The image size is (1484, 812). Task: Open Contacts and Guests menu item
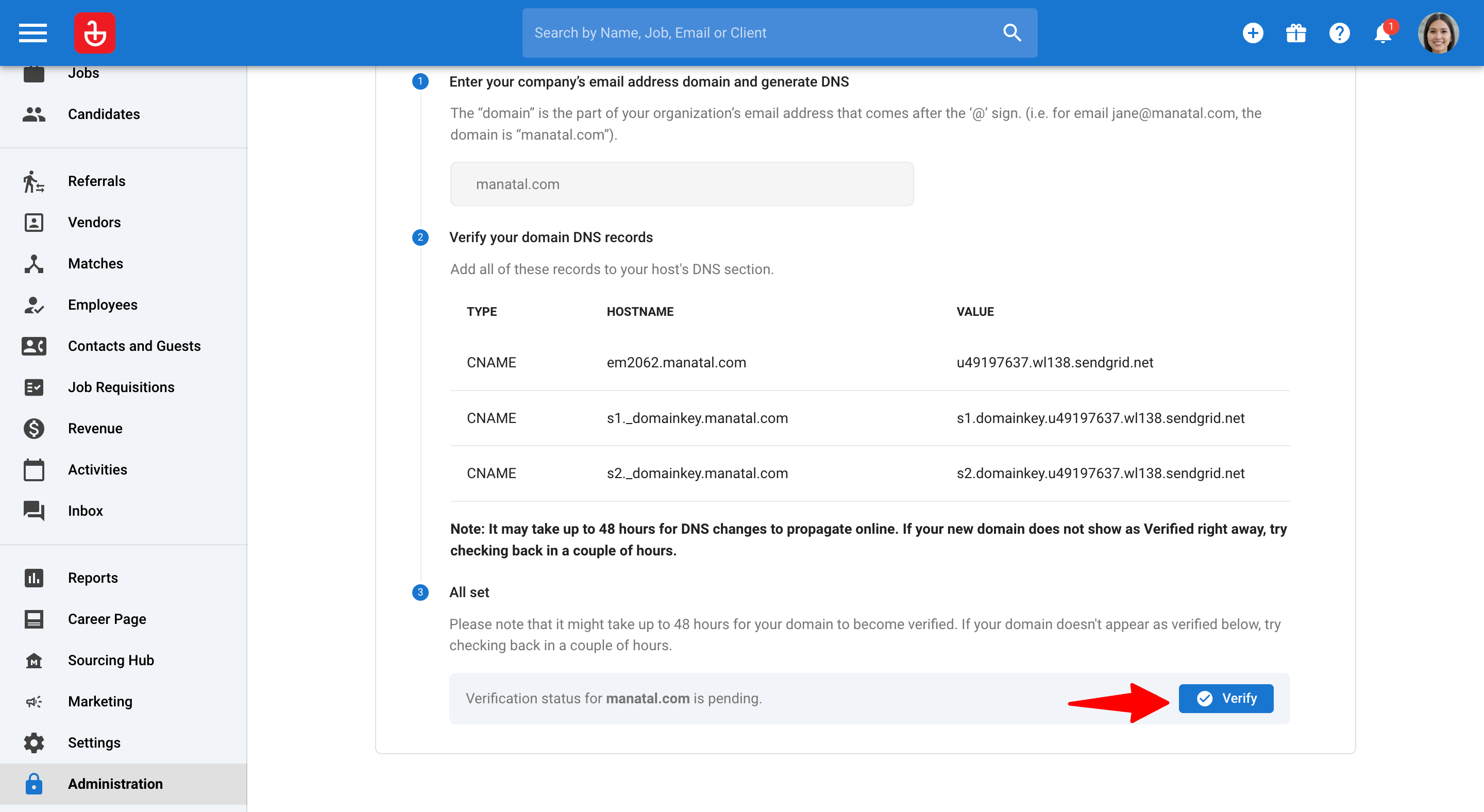coord(123,346)
